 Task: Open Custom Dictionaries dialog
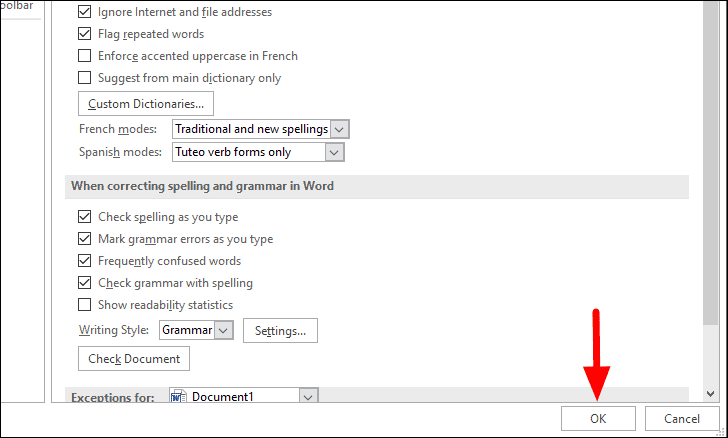(x=146, y=104)
